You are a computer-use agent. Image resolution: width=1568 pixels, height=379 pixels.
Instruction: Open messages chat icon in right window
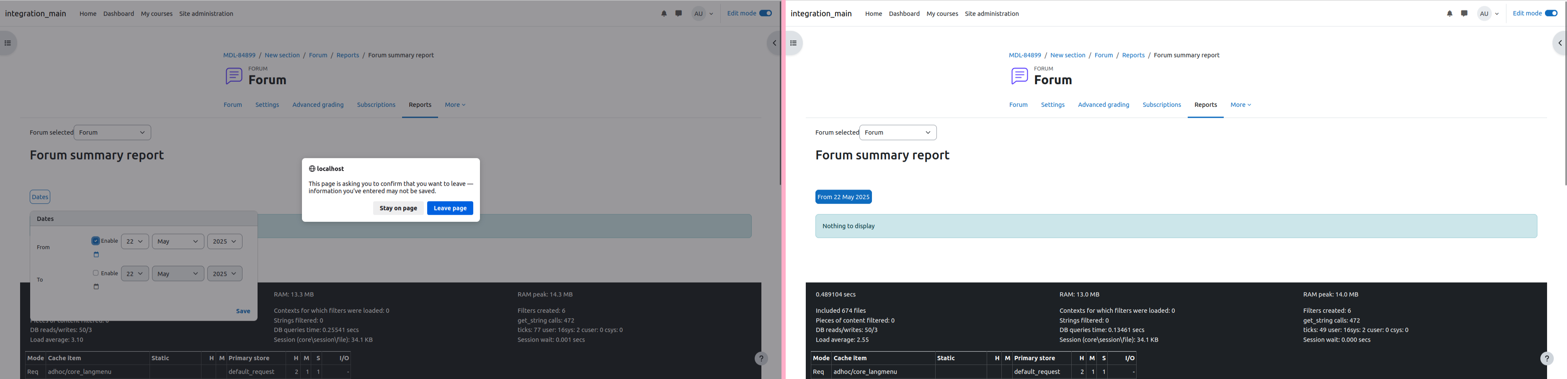point(1465,13)
